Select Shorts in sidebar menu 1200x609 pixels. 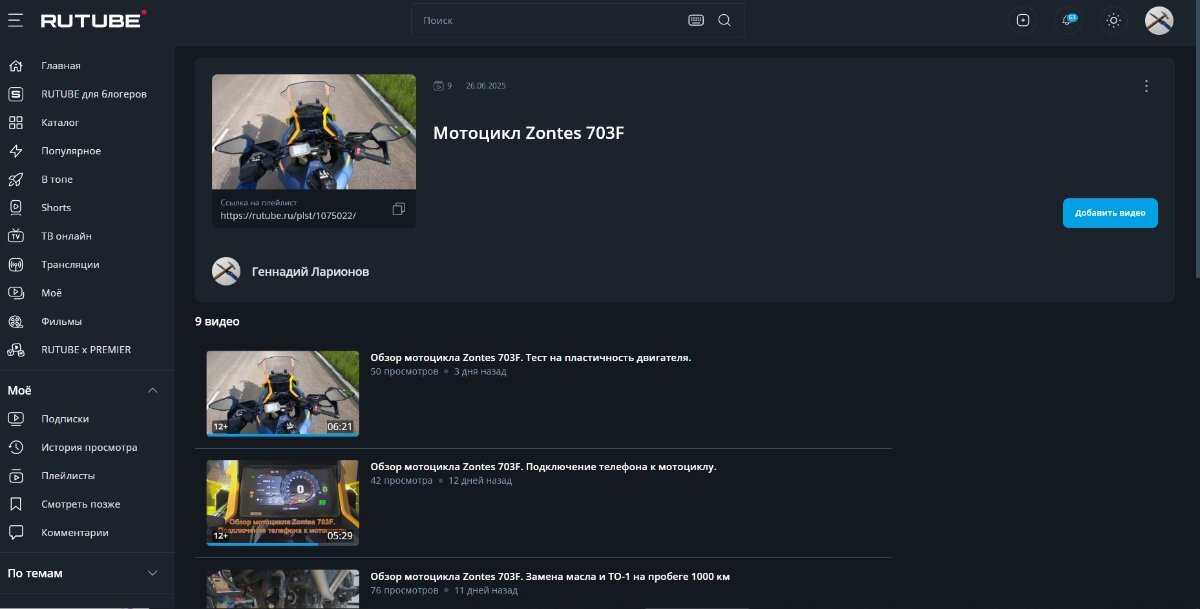tap(56, 208)
